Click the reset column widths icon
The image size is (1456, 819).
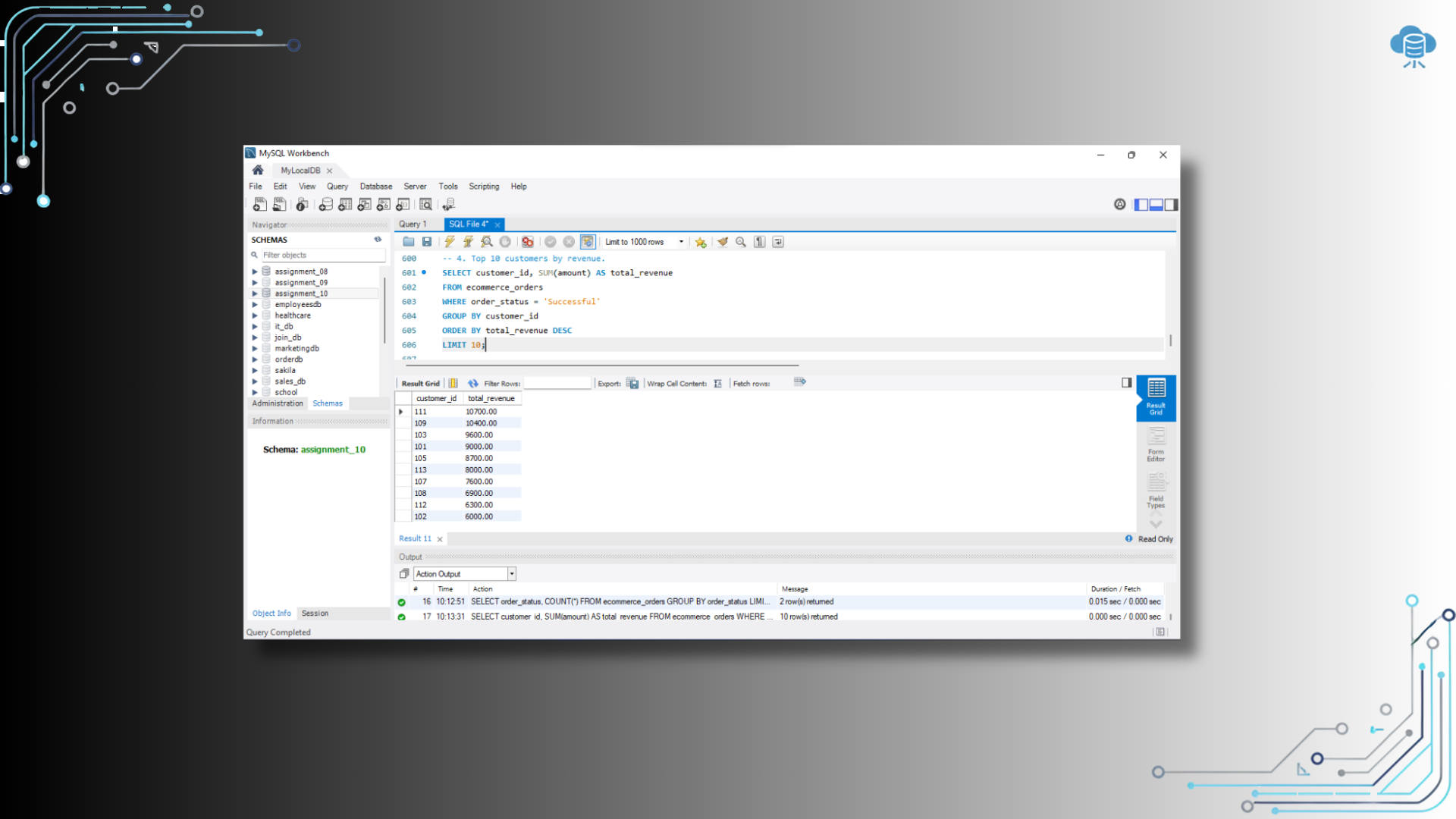(453, 384)
